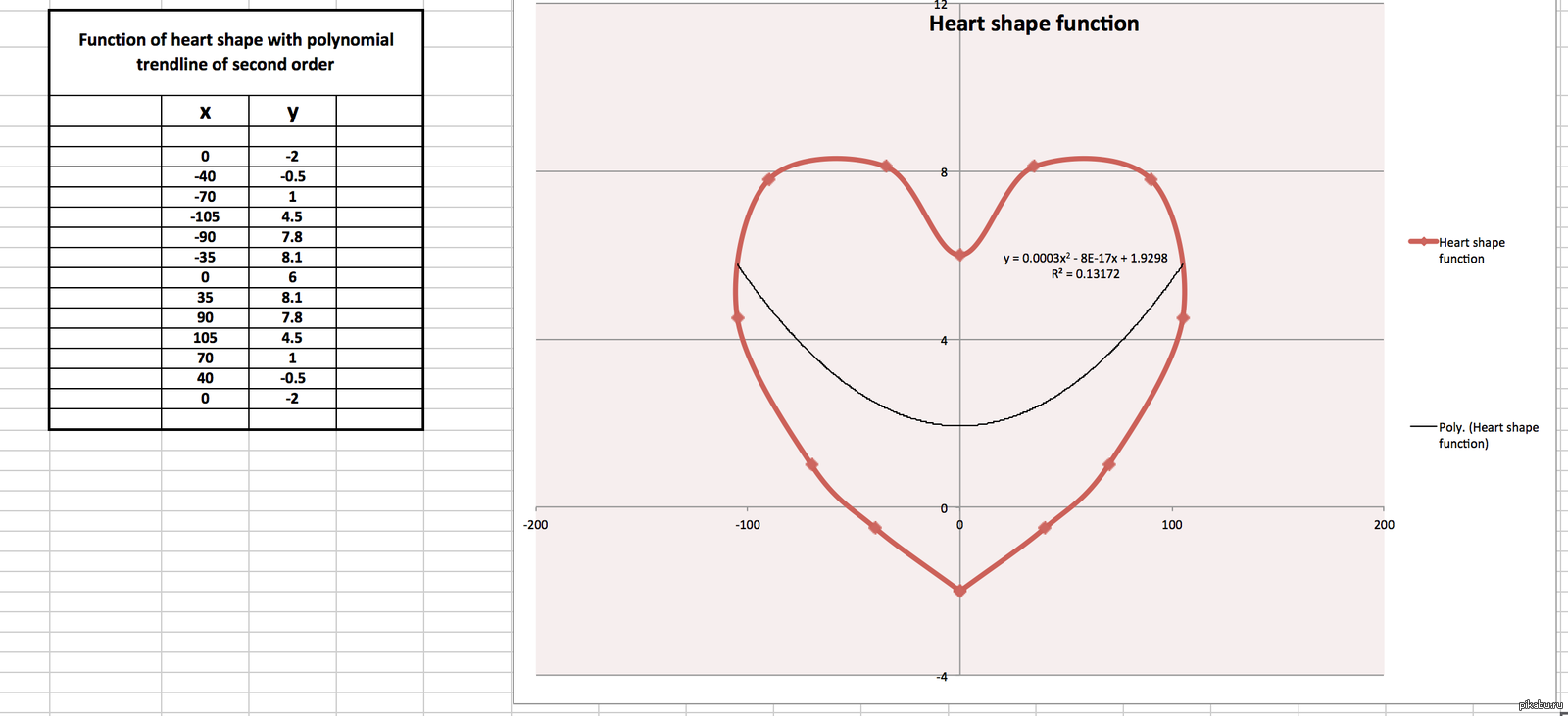Select y value -0.5 in the x = 40 row
The height and width of the screenshot is (716, 1568).
point(292,378)
